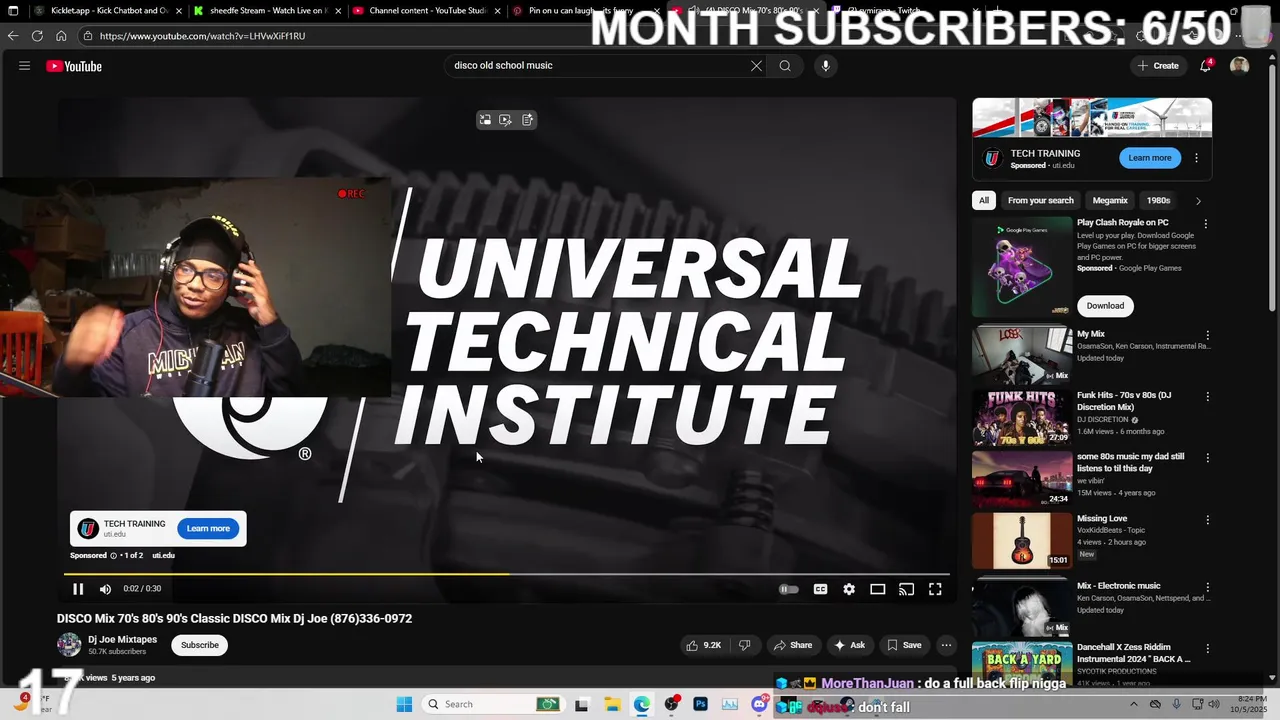Click the magnifier search button
Screen dimensions: 1280x720
tap(785, 66)
